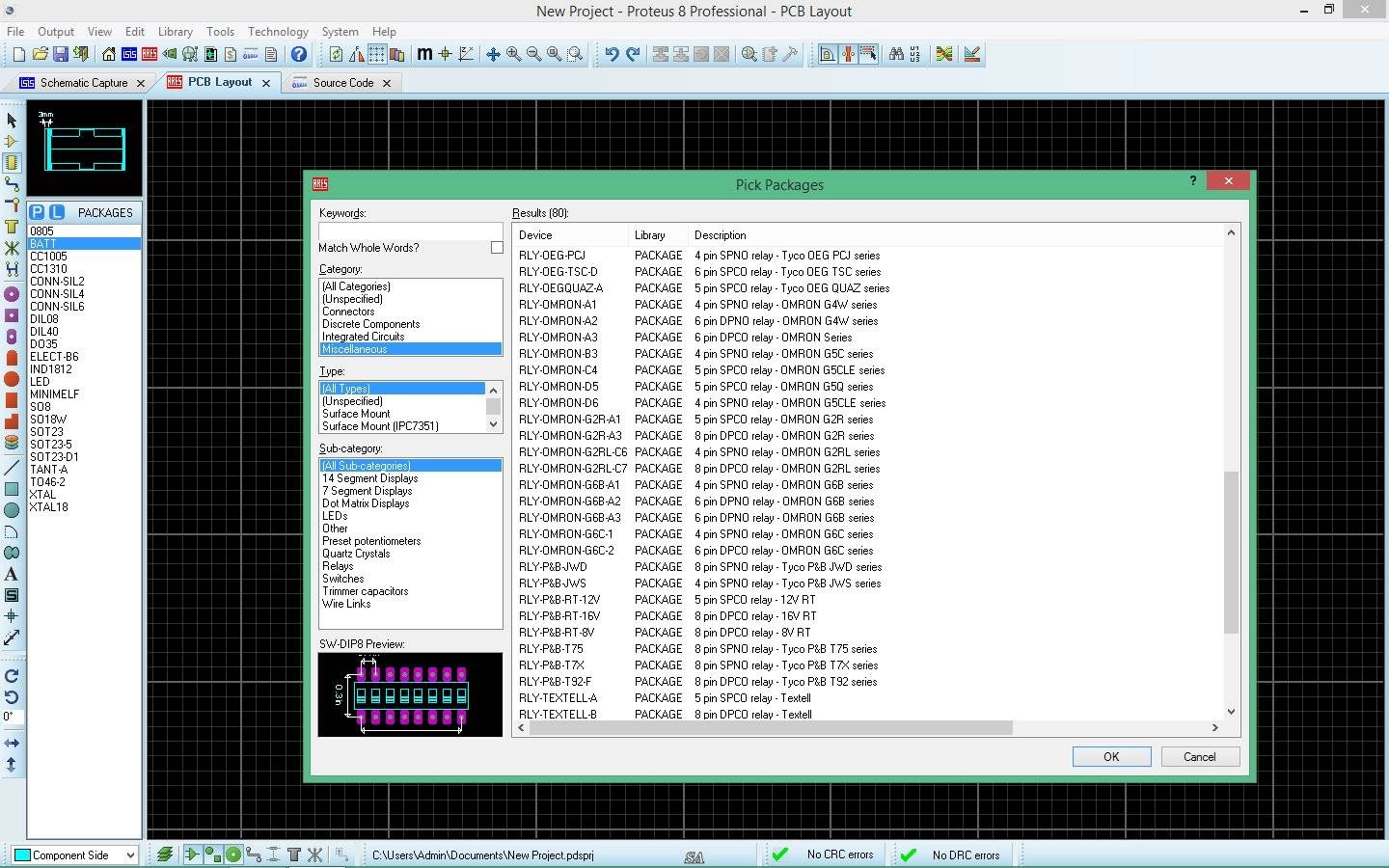Viewport: 1389px width, 868px height.
Task: Click the rotate clockwise icon
Action: pos(12,676)
